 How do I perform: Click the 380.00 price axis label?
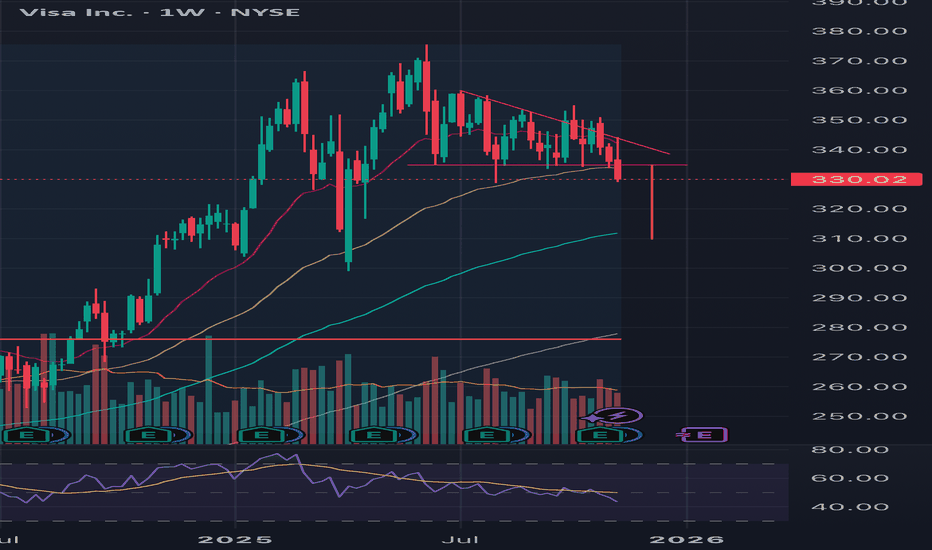click(x=859, y=32)
